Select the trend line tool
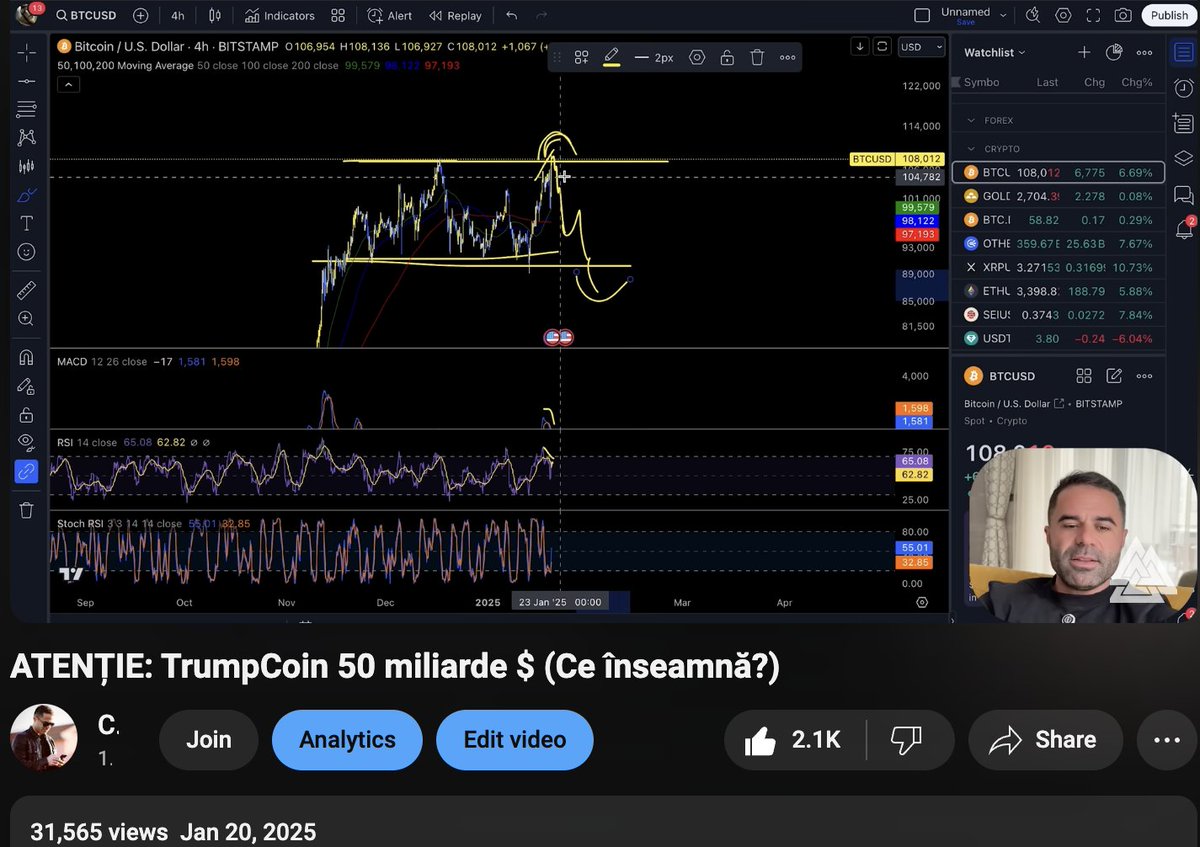This screenshot has height=847, width=1200. (26, 80)
